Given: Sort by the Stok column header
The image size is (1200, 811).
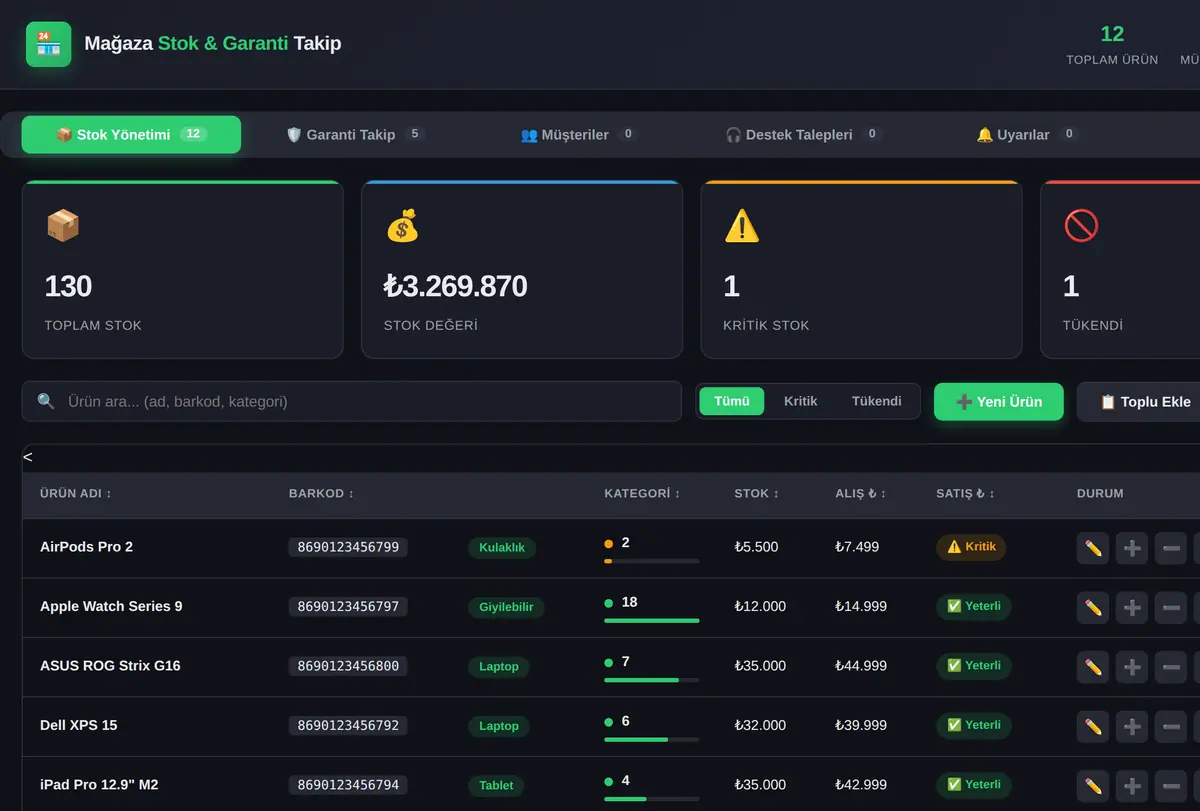Looking at the screenshot, I should pos(759,494).
